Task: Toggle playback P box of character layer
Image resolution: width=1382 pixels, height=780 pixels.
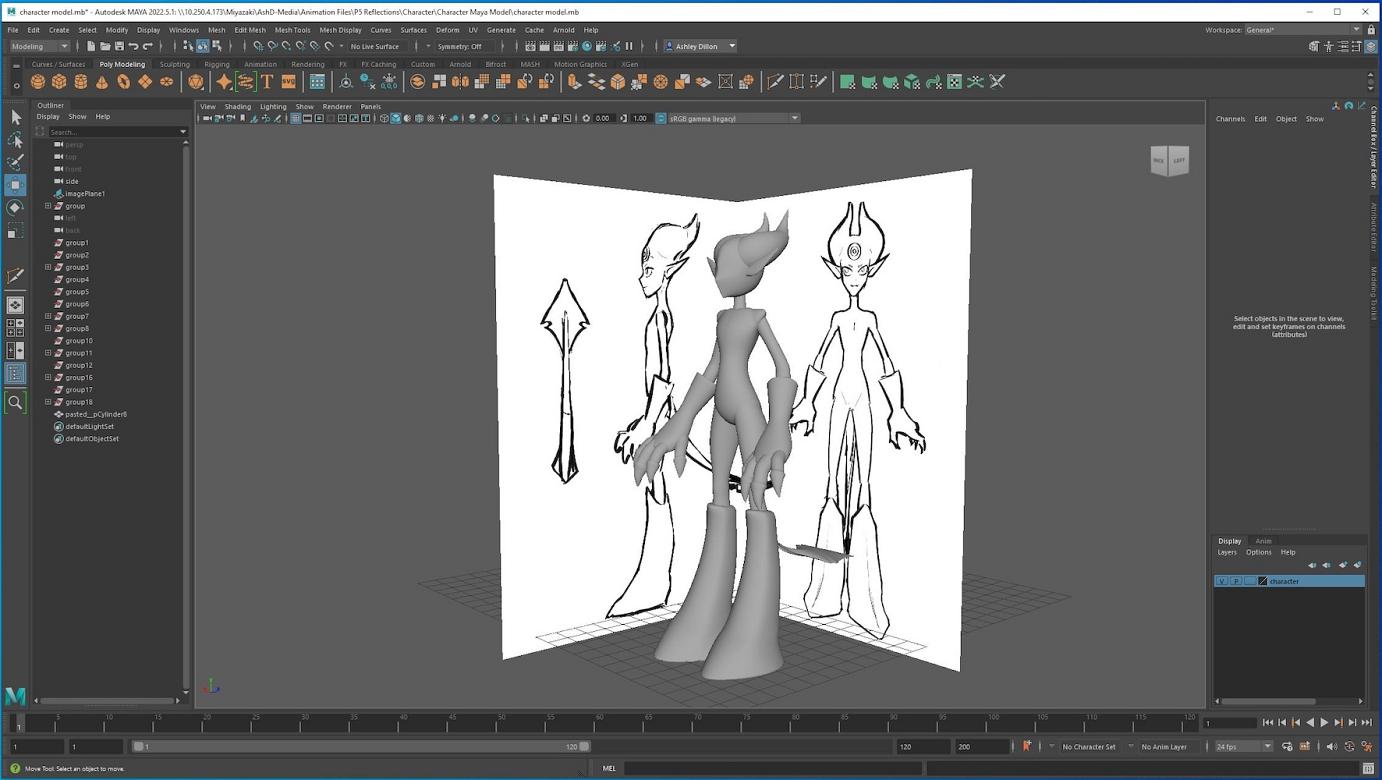Action: pyautogui.click(x=1235, y=581)
